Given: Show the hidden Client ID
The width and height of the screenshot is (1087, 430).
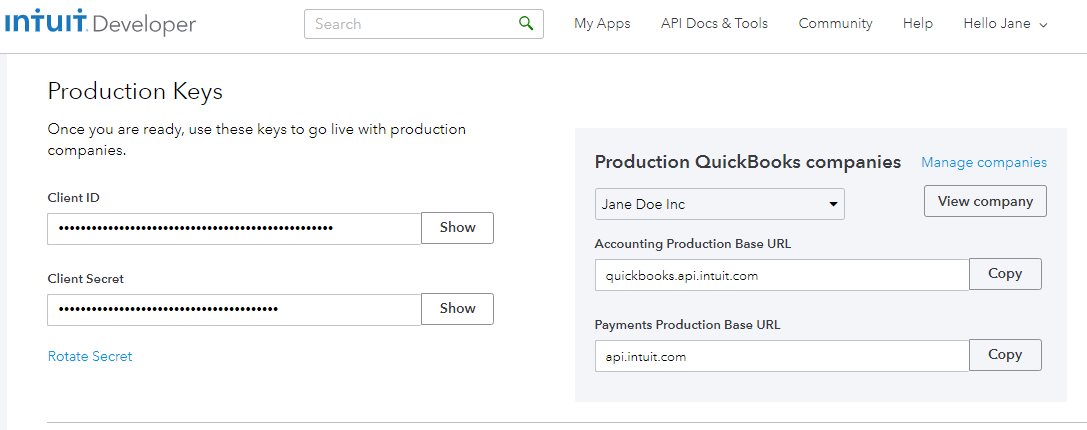Looking at the screenshot, I should 457,228.
